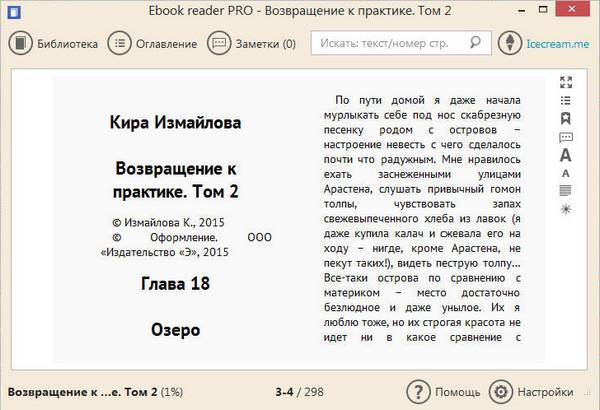600x410 pixels.
Task: Open the Icecream.me website link
Action: tap(558, 44)
